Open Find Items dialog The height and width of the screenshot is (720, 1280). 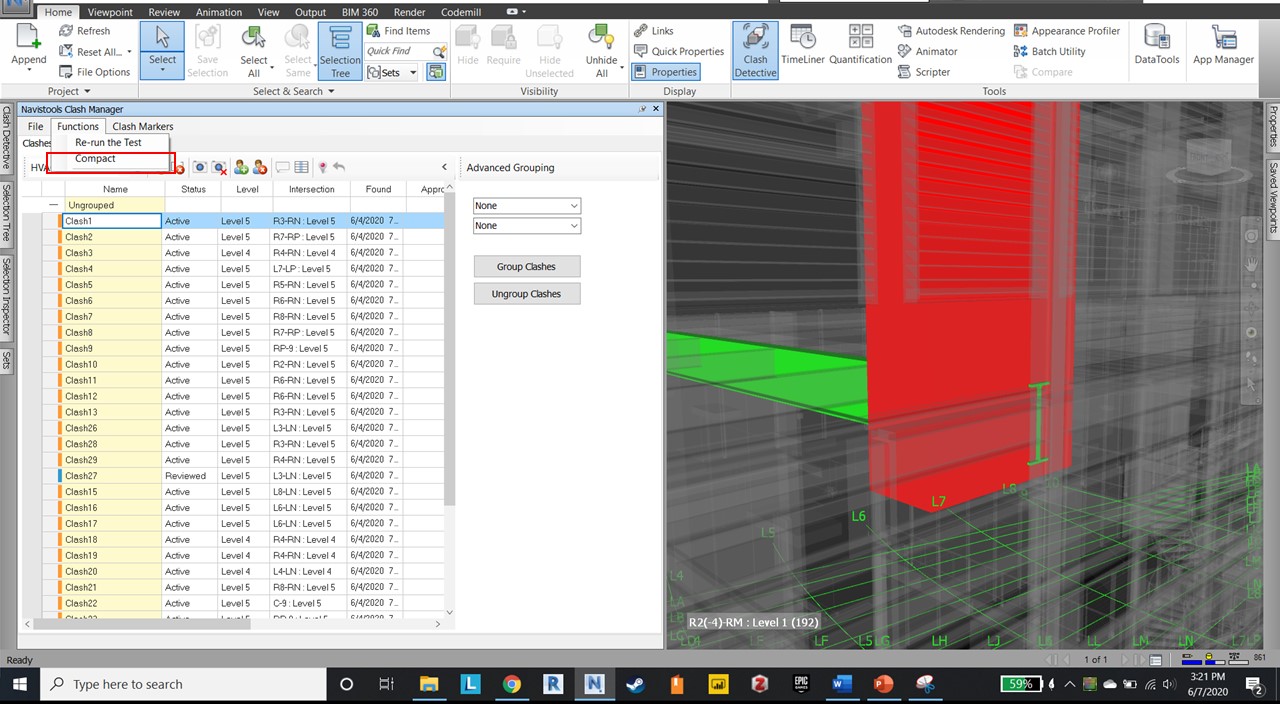[x=398, y=31]
